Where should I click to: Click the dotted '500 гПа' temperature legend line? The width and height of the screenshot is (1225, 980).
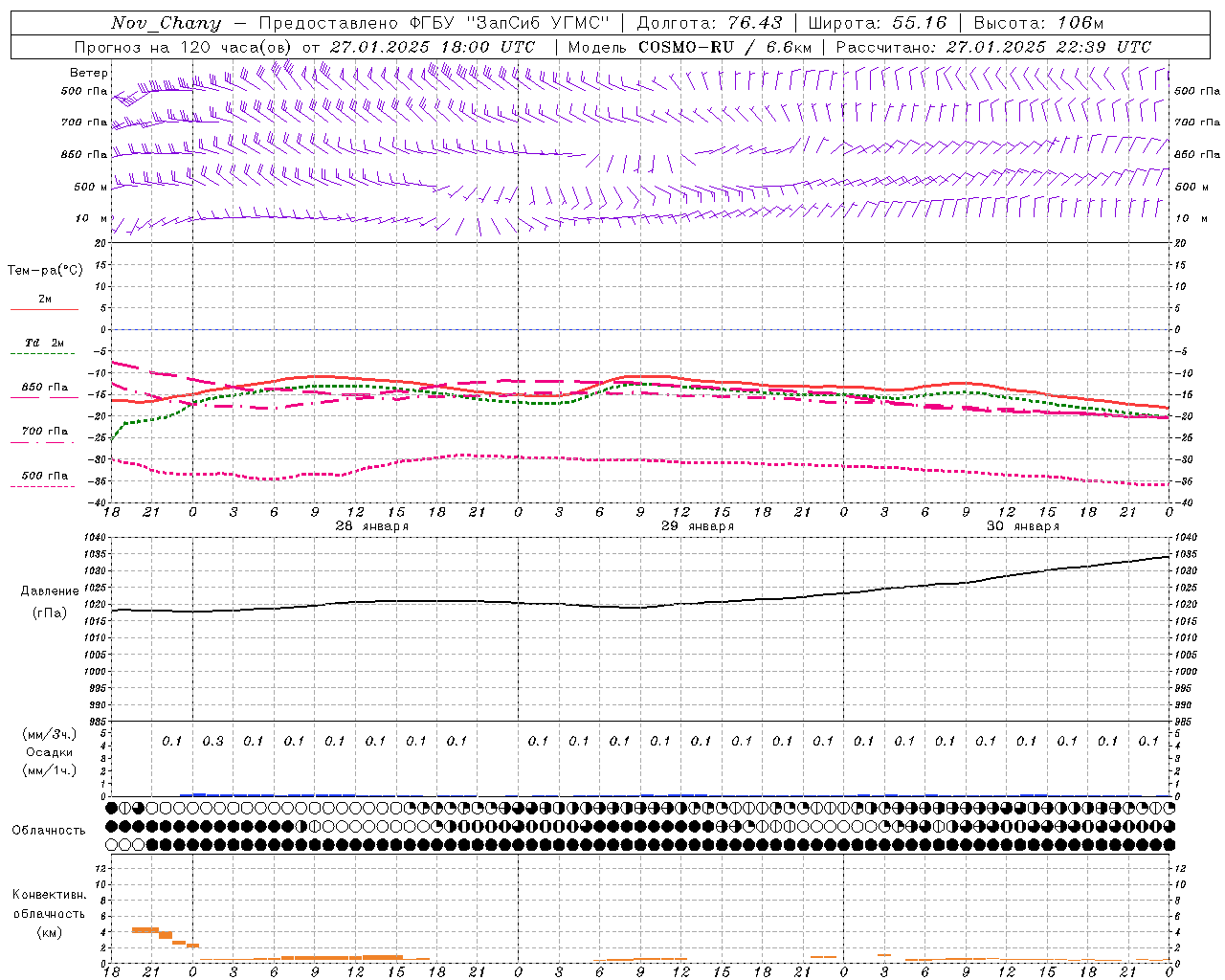click(44, 486)
